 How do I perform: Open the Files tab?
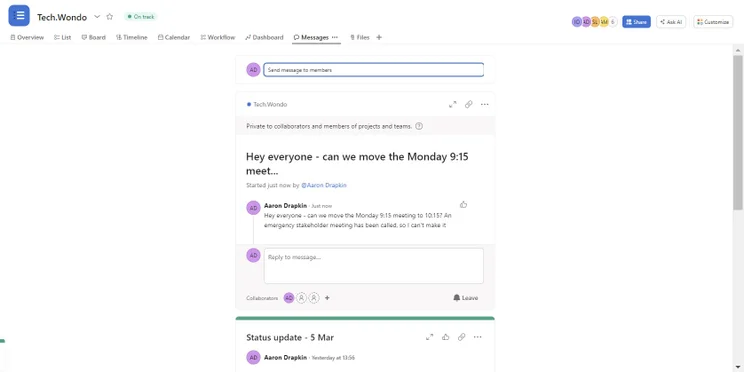[360, 37]
